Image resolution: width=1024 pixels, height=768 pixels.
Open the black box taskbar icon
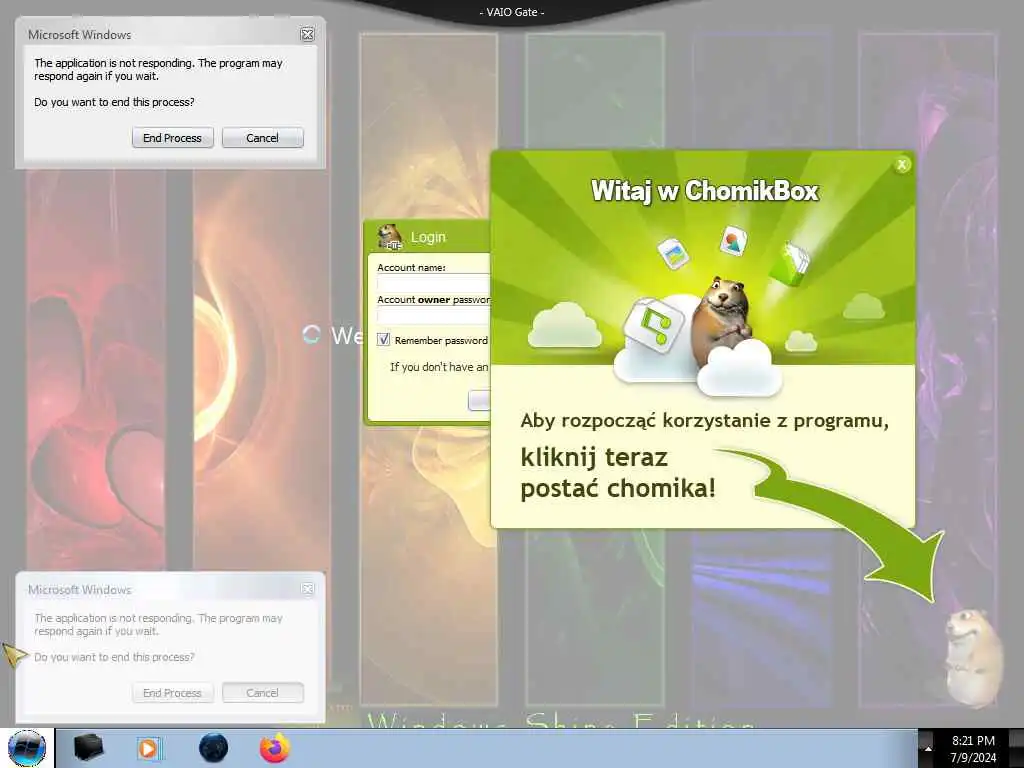click(x=88, y=748)
